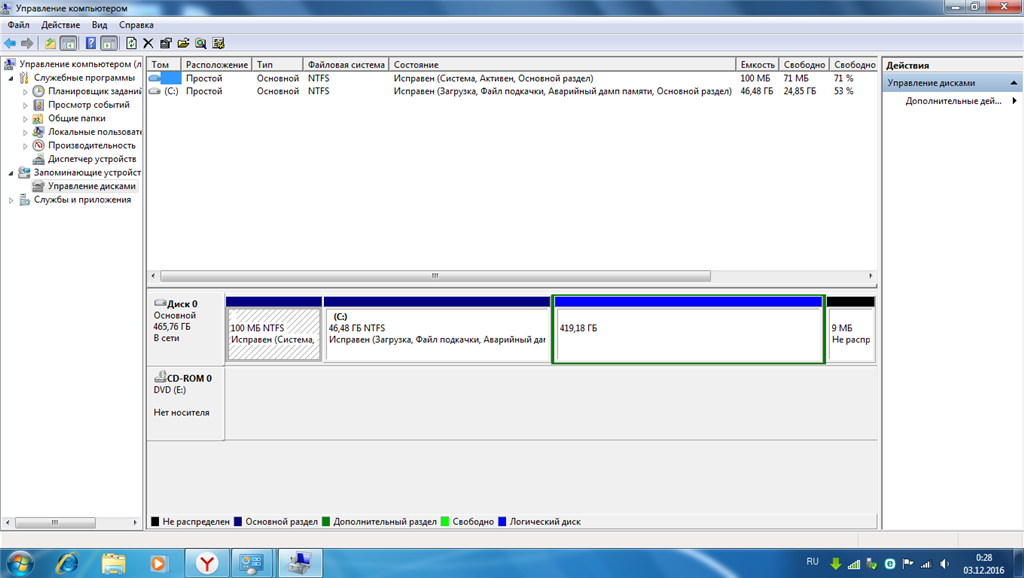The height and width of the screenshot is (578, 1024).
Task: Open Windows Explorer from the taskbar
Action: pos(114,563)
